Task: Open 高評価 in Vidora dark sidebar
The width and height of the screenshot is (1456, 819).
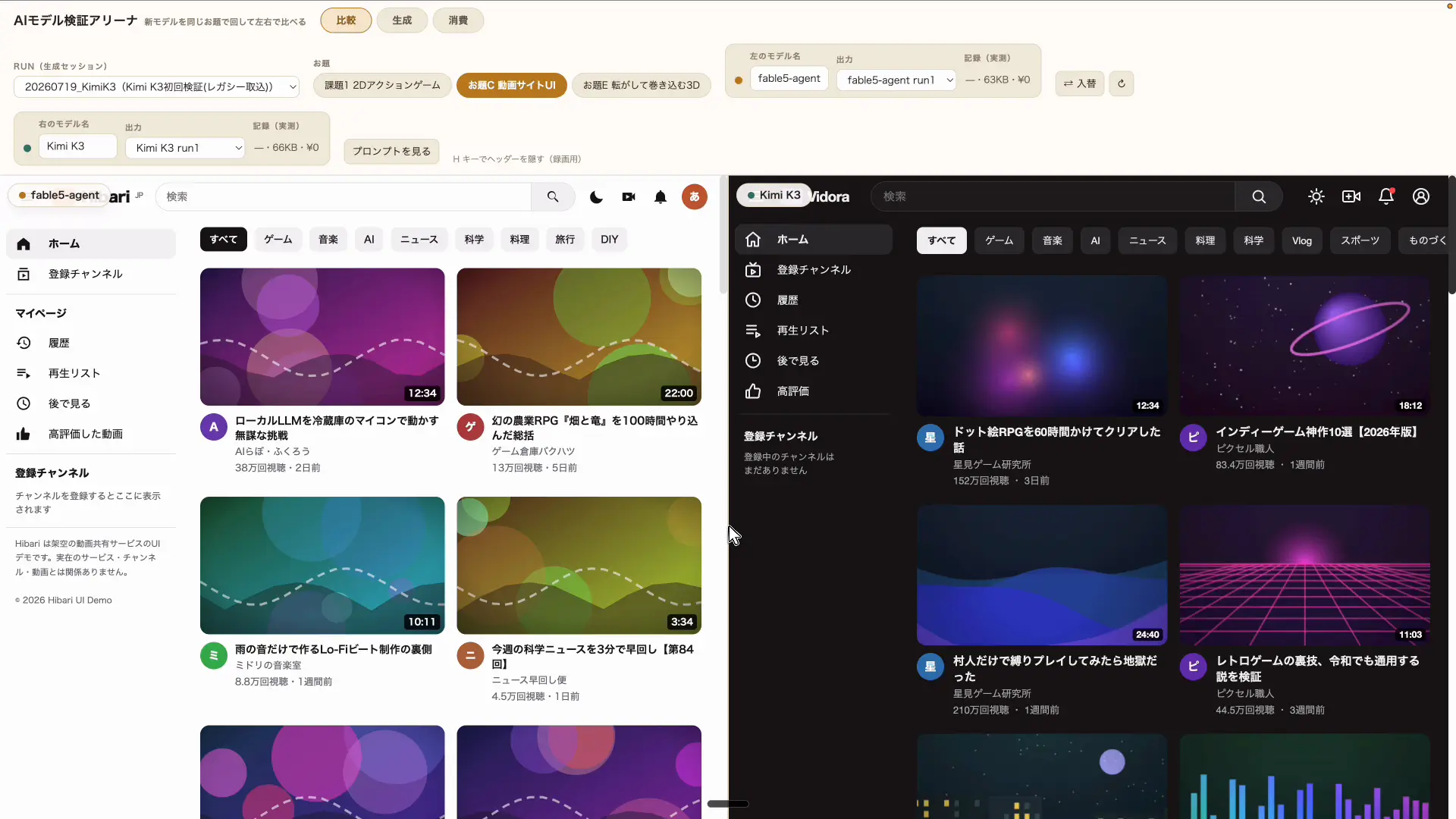Action: click(x=814, y=391)
